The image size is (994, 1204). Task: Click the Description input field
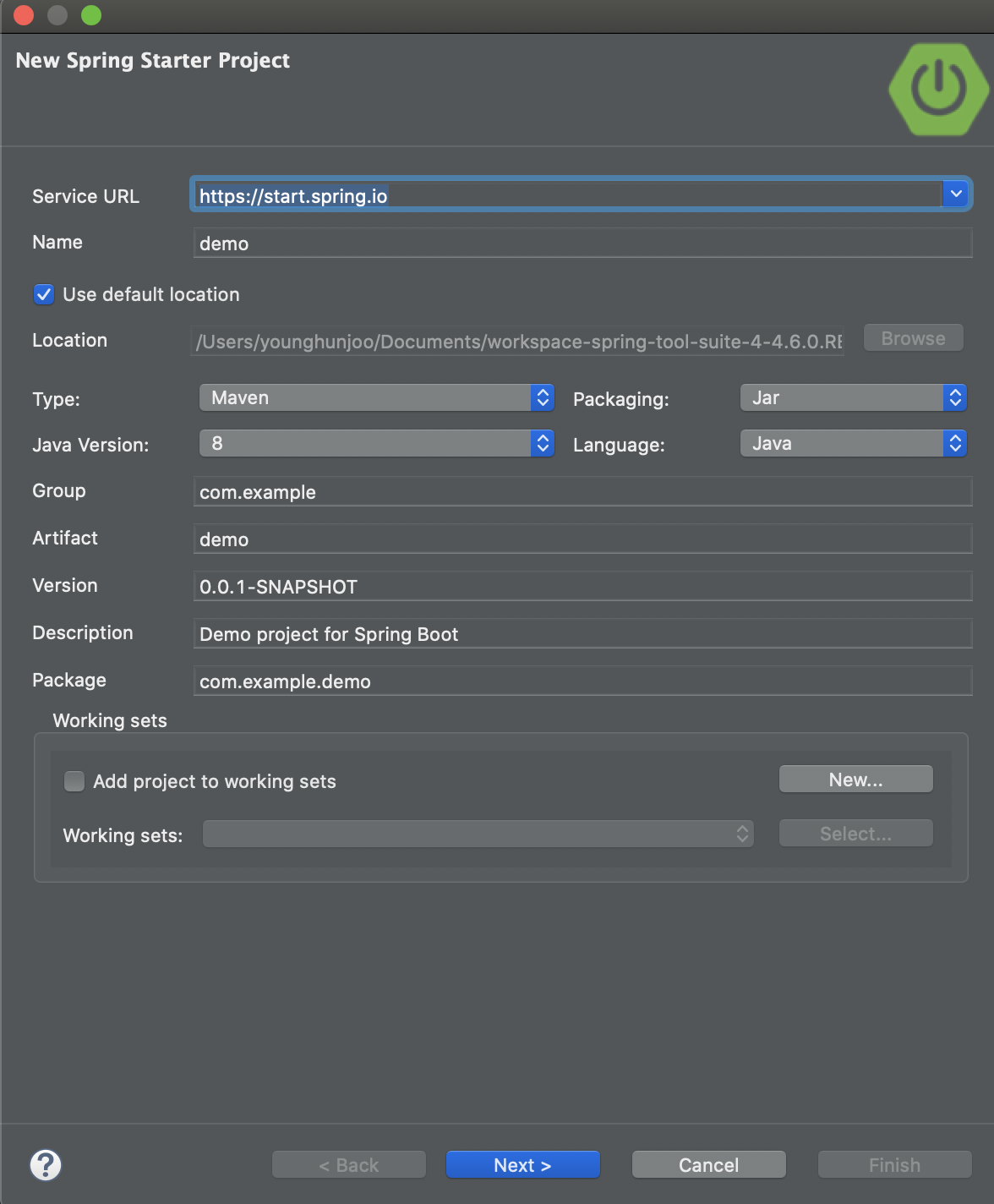583,633
